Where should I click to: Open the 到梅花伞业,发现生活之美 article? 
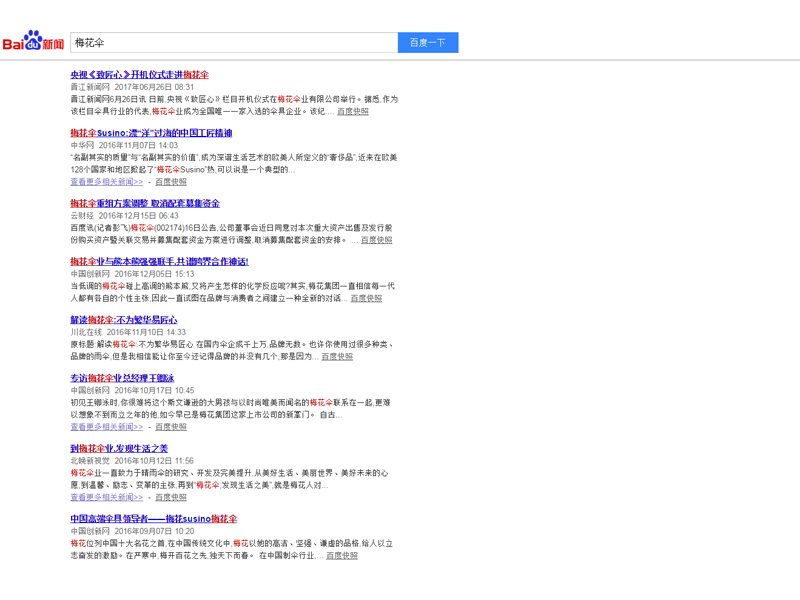click(x=119, y=448)
